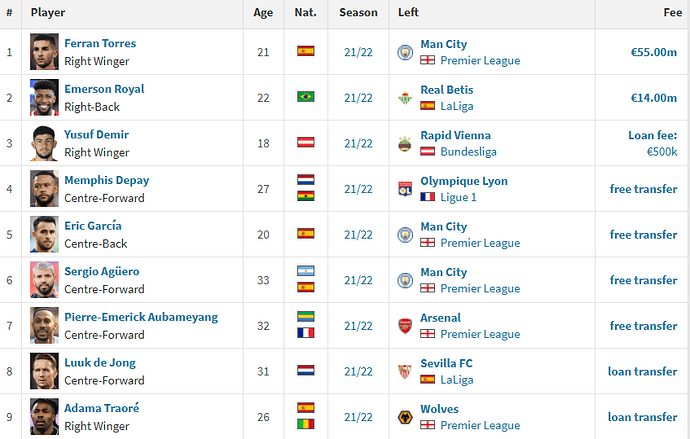The image size is (690, 439).
Task: Open Ferran Torres player photo
Action: tap(44, 52)
